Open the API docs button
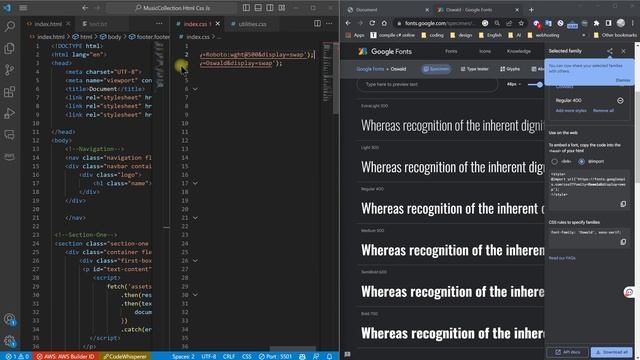Image resolution: width=640 pixels, height=360 pixels. click(567, 352)
